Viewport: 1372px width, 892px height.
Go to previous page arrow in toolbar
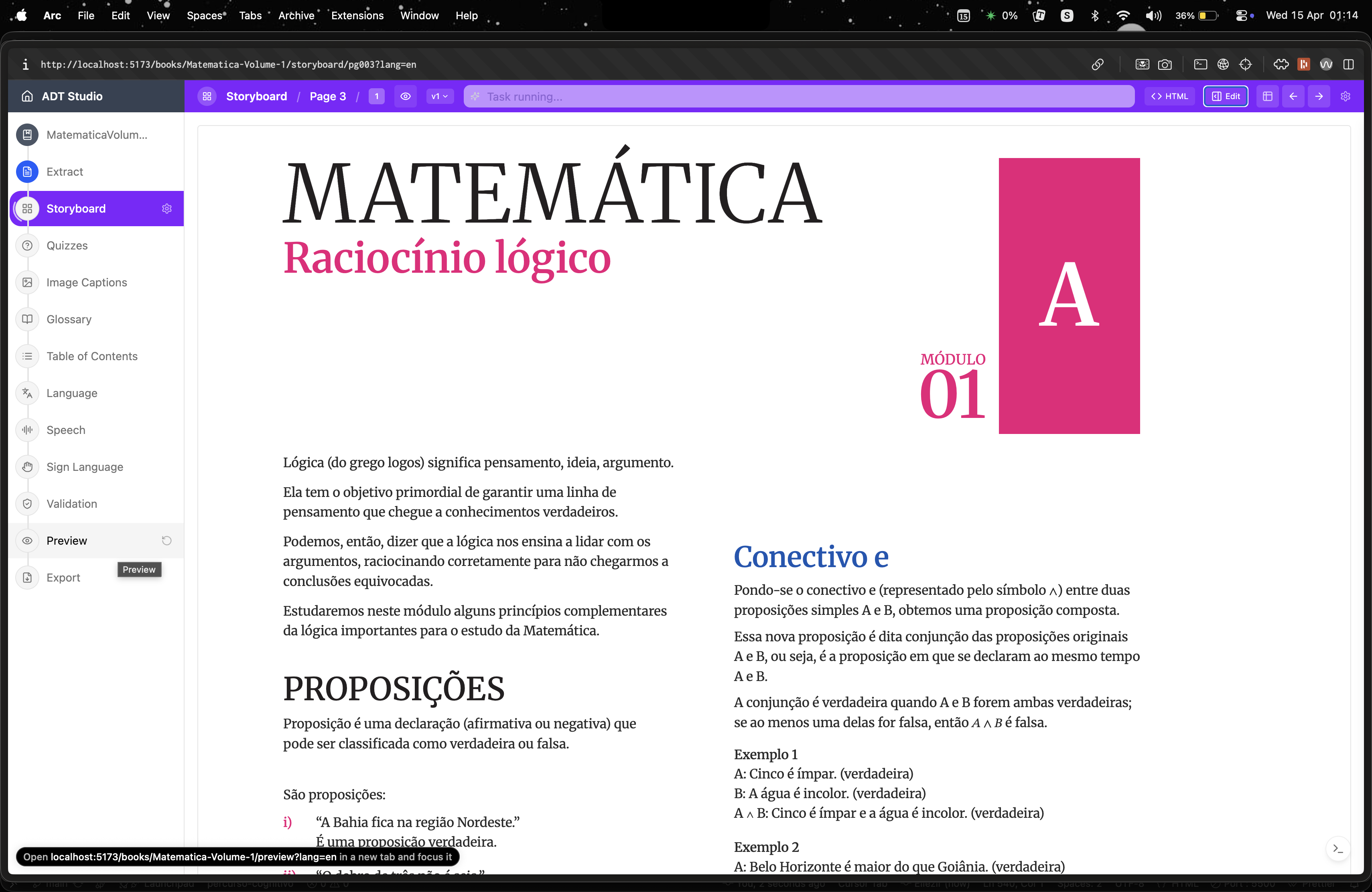click(x=1293, y=96)
